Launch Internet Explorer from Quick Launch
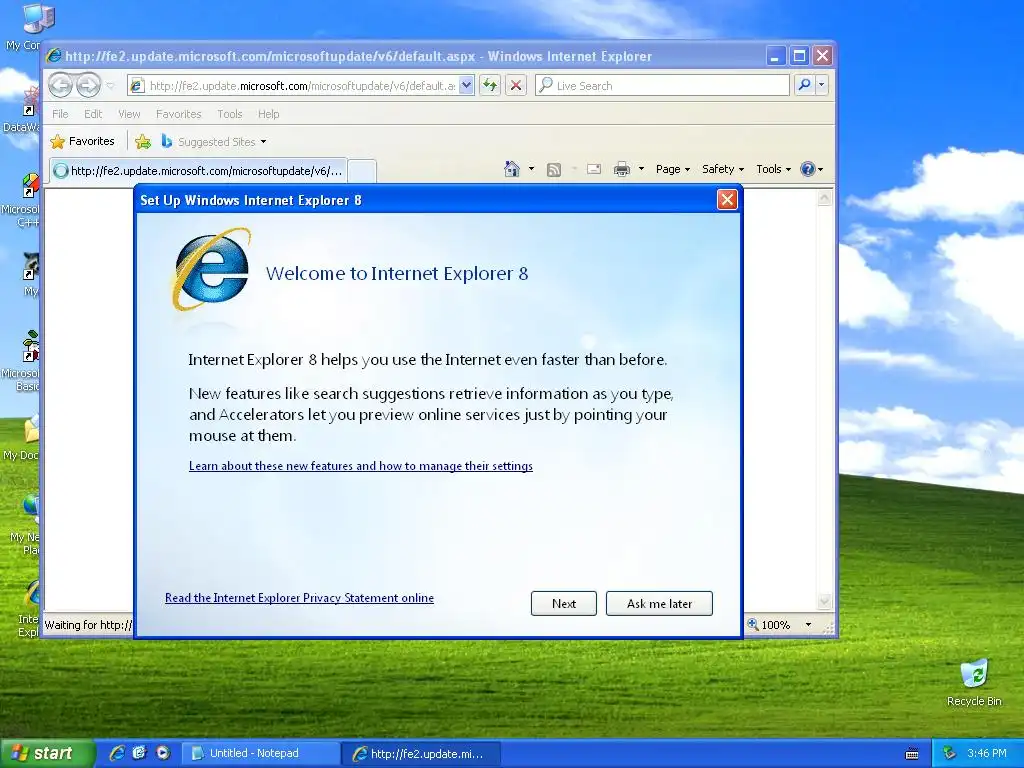 tap(117, 753)
